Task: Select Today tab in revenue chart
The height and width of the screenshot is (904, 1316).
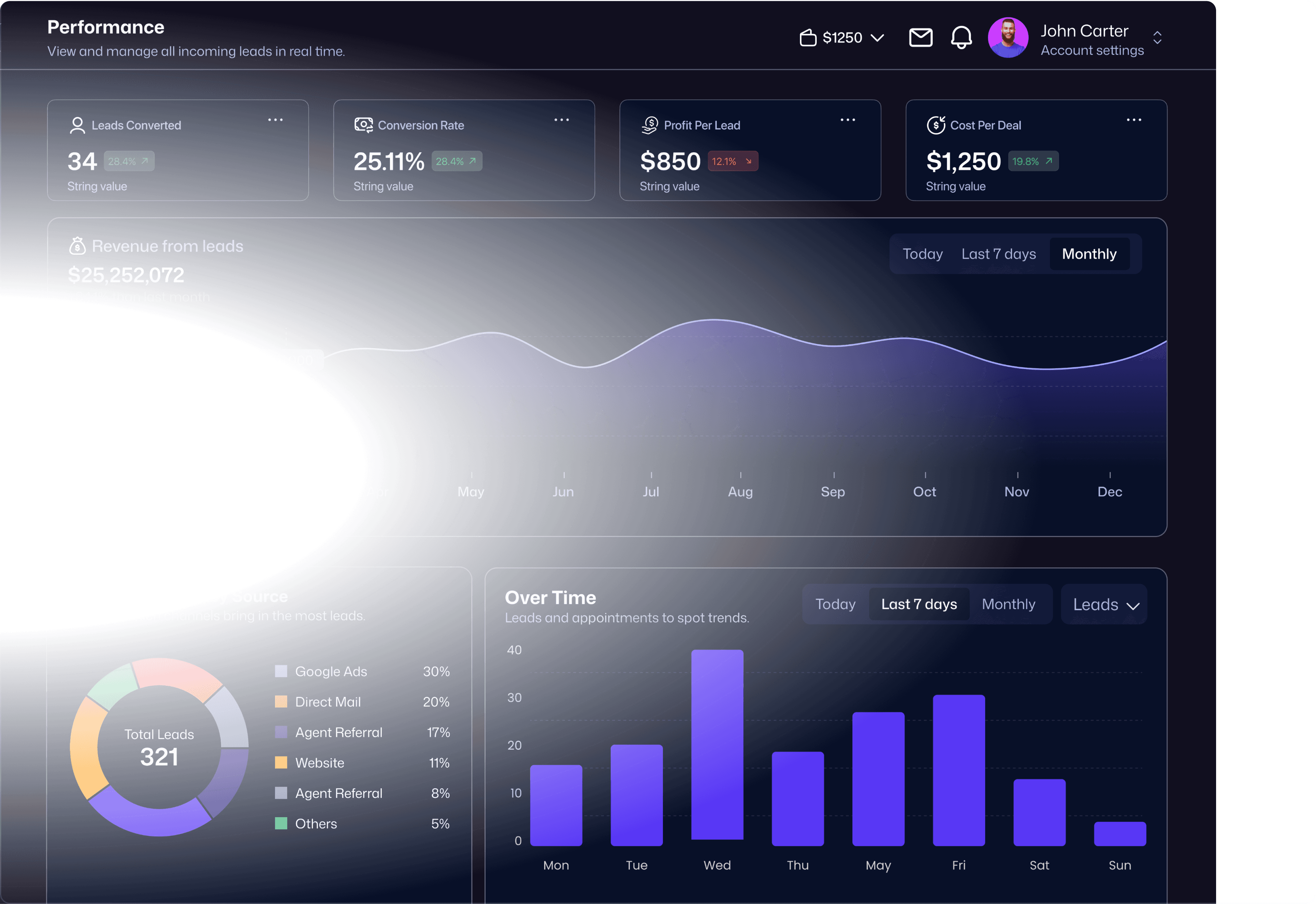Action: (922, 254)
